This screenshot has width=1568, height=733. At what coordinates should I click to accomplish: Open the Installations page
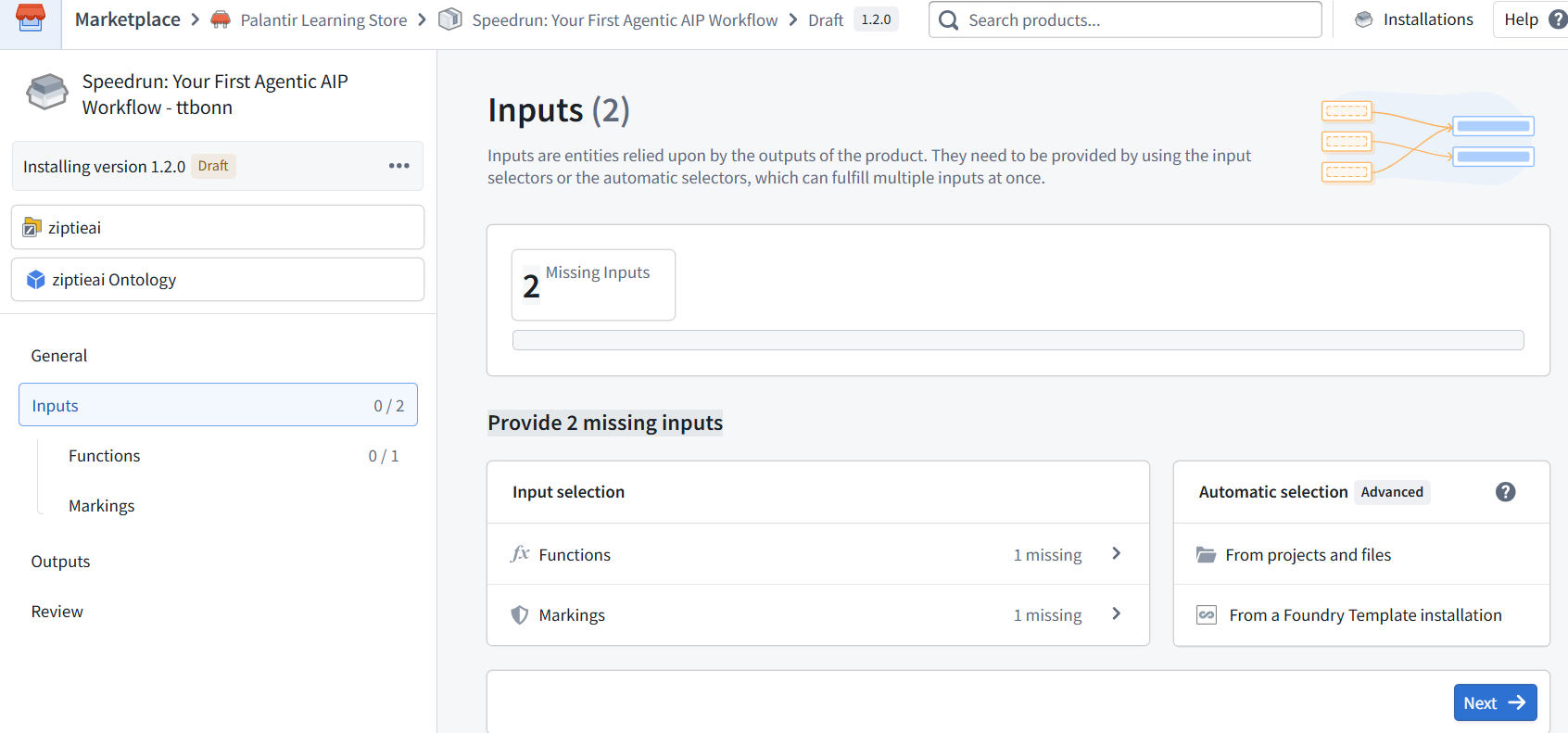click(x=1414, y=19)
